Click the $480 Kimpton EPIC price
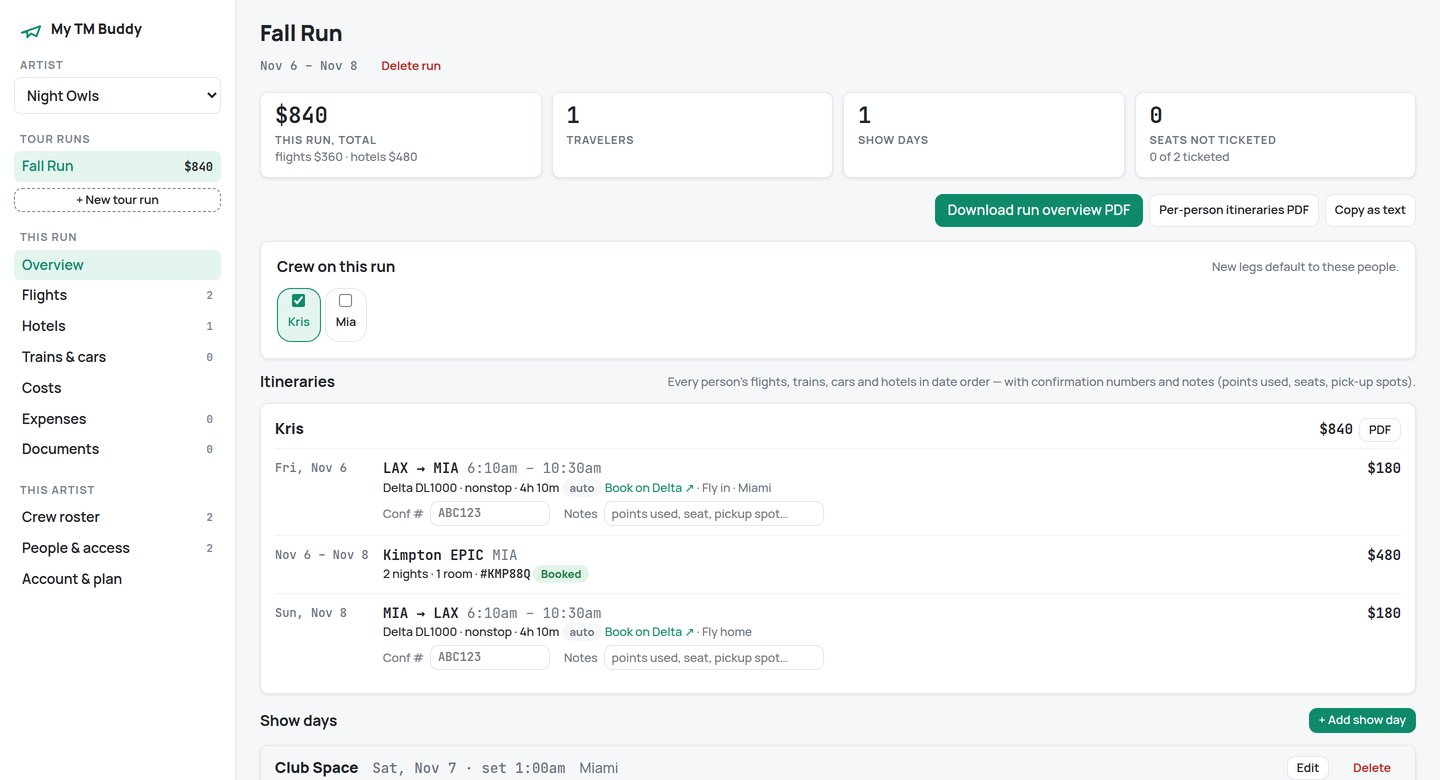 point(1384,555)
